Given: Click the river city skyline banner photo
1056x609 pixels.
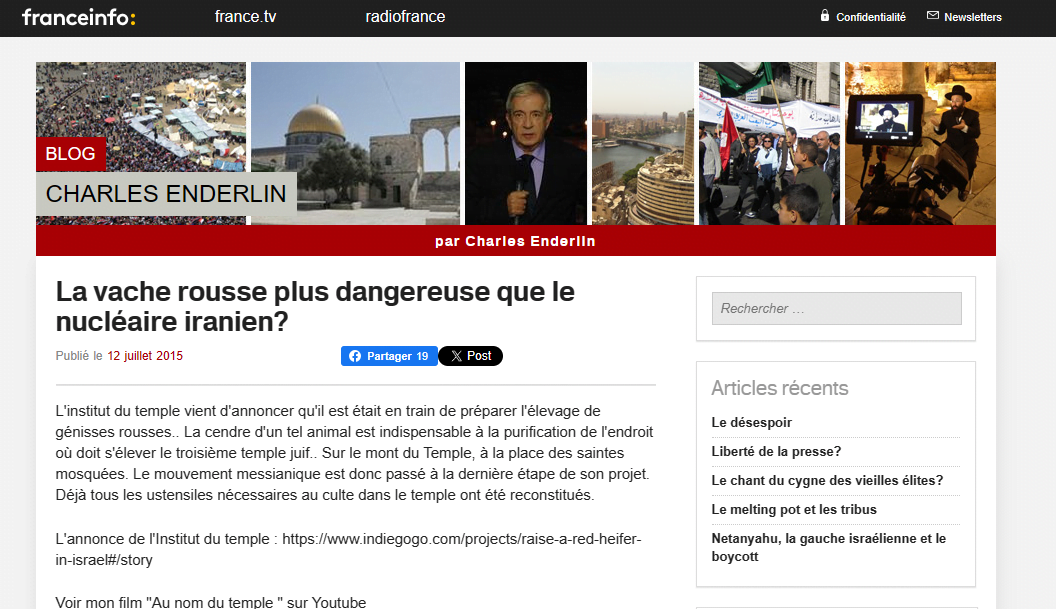Looking at the screenshot, I should pos(643,143).
